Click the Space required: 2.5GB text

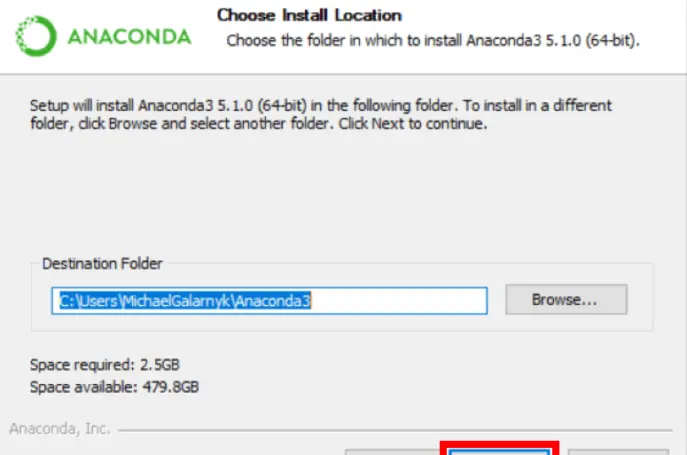(x=105, y=365)
